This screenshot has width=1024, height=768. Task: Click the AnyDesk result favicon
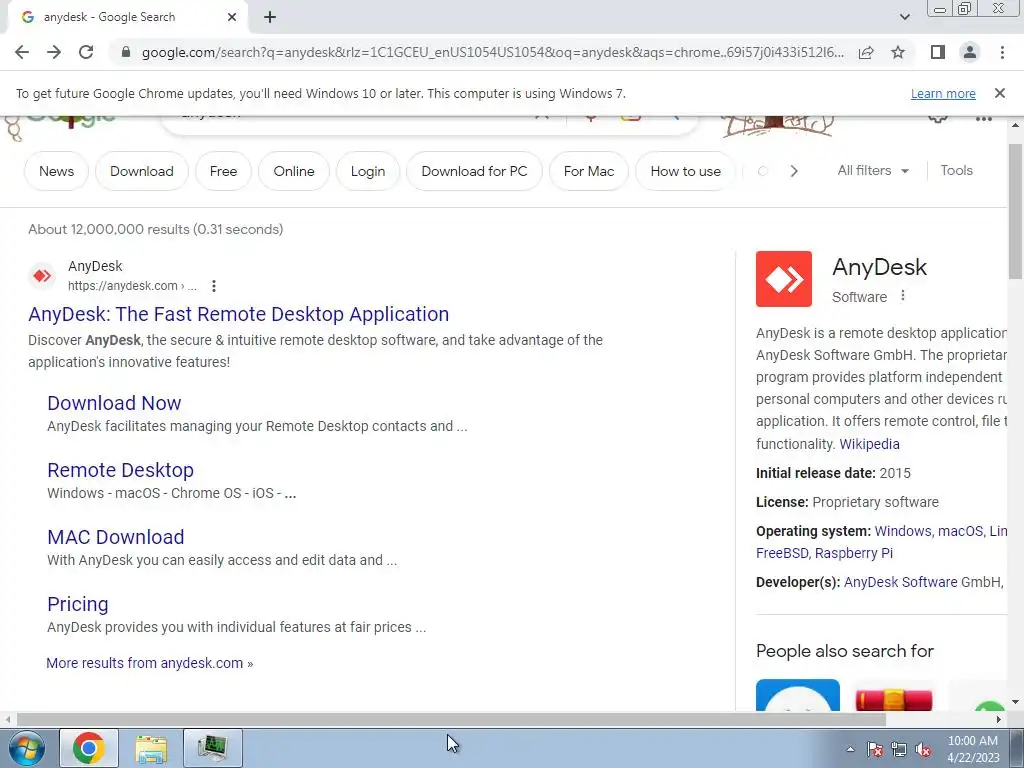(x=42, y=276)
